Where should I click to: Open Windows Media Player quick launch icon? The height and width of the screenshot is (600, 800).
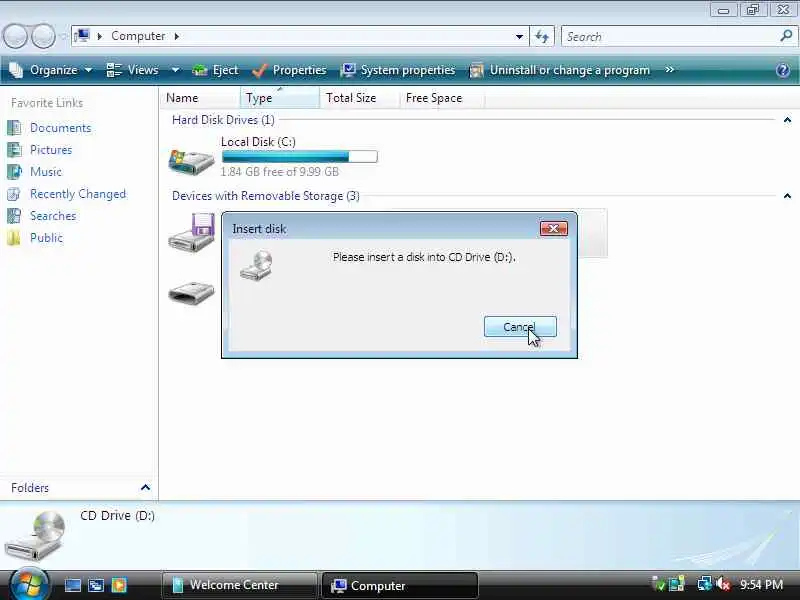[x=119, y=585]
